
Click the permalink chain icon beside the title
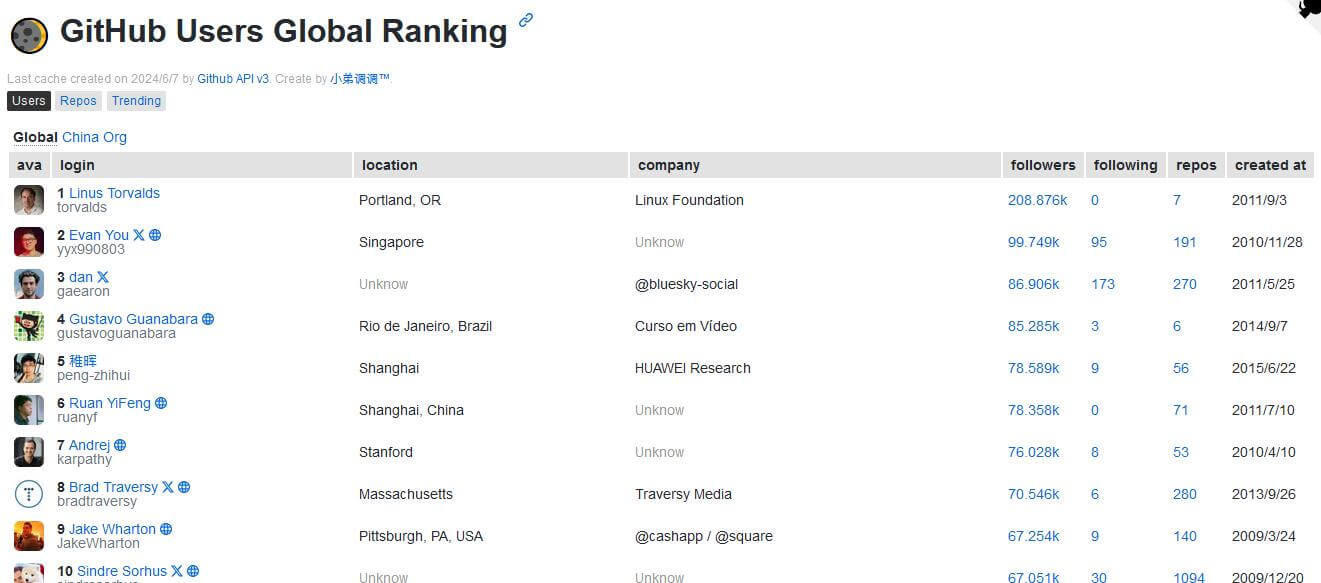525,19
